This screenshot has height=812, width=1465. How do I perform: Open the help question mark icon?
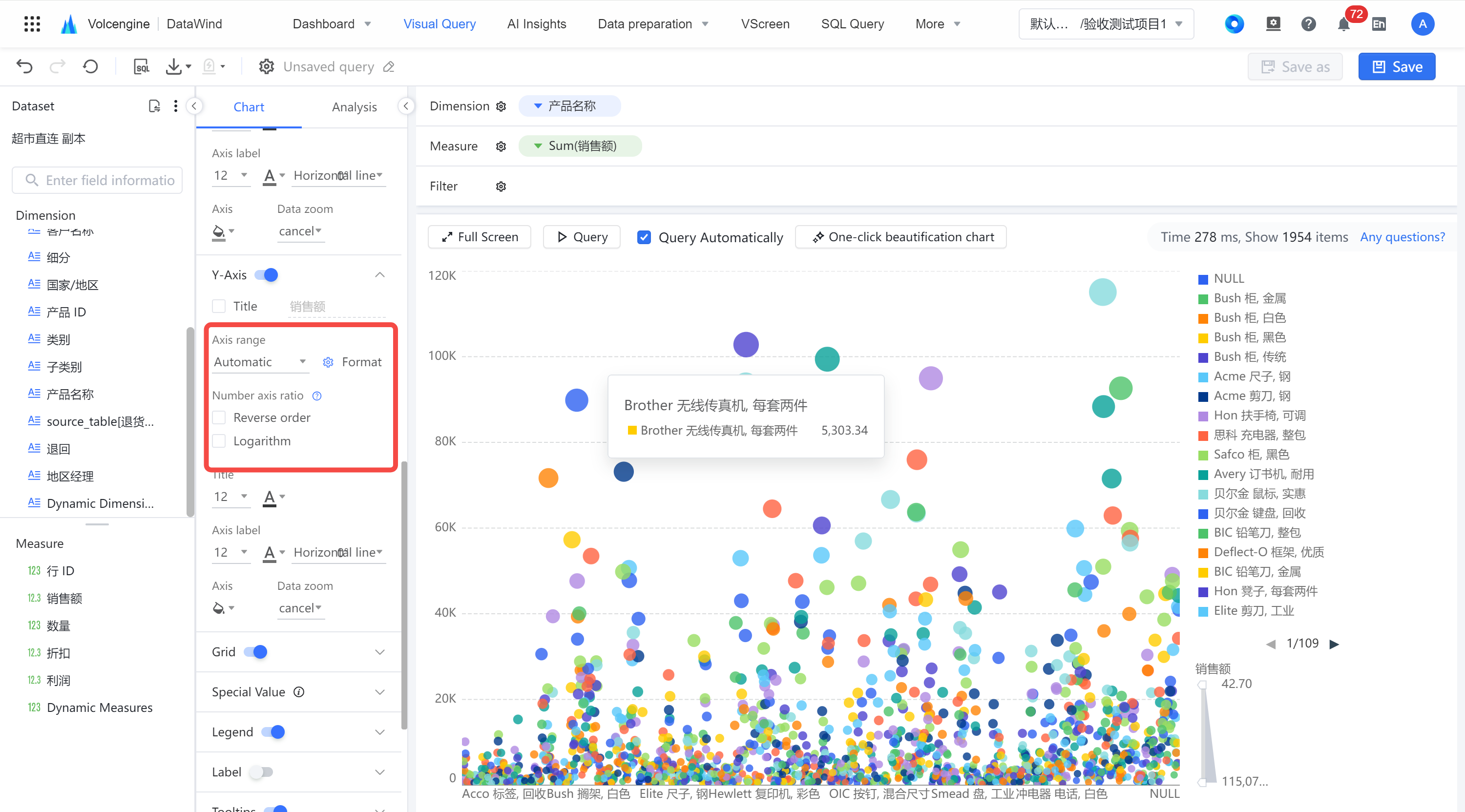[1308, 24]
